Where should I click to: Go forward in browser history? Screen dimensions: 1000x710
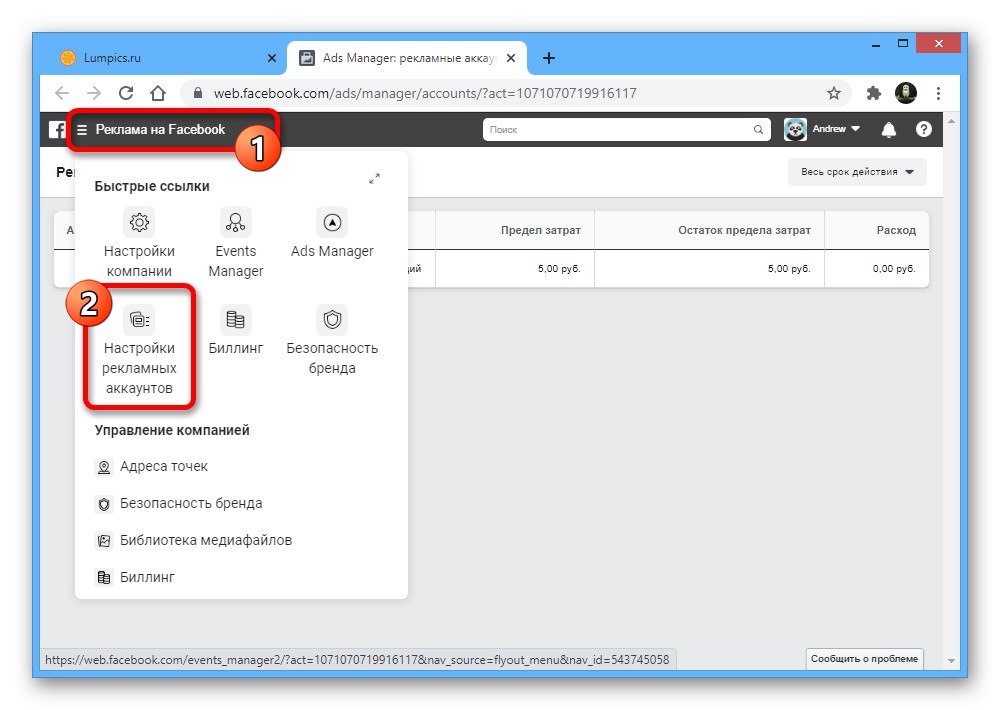pos(94,93)
